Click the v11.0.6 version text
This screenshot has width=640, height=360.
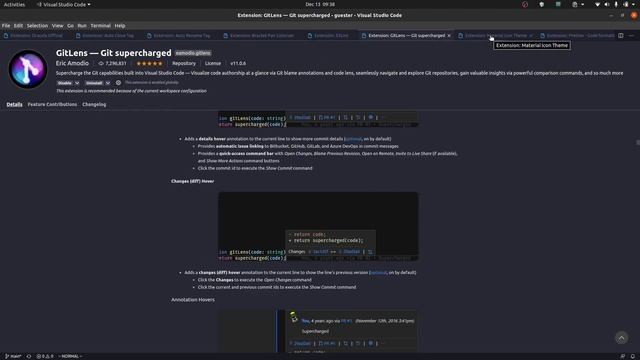click(238, 64)
